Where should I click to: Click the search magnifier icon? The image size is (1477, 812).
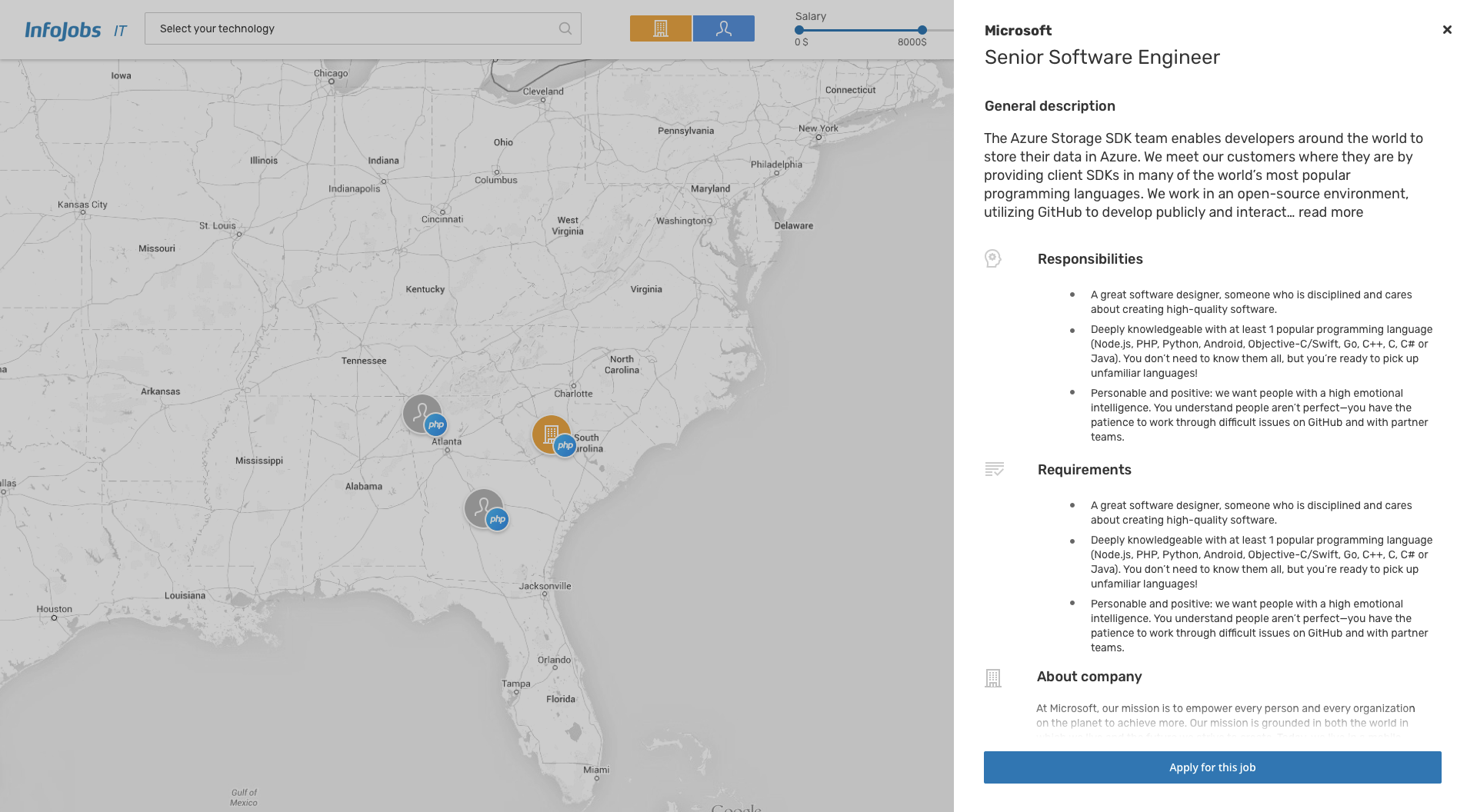point(565,28)
